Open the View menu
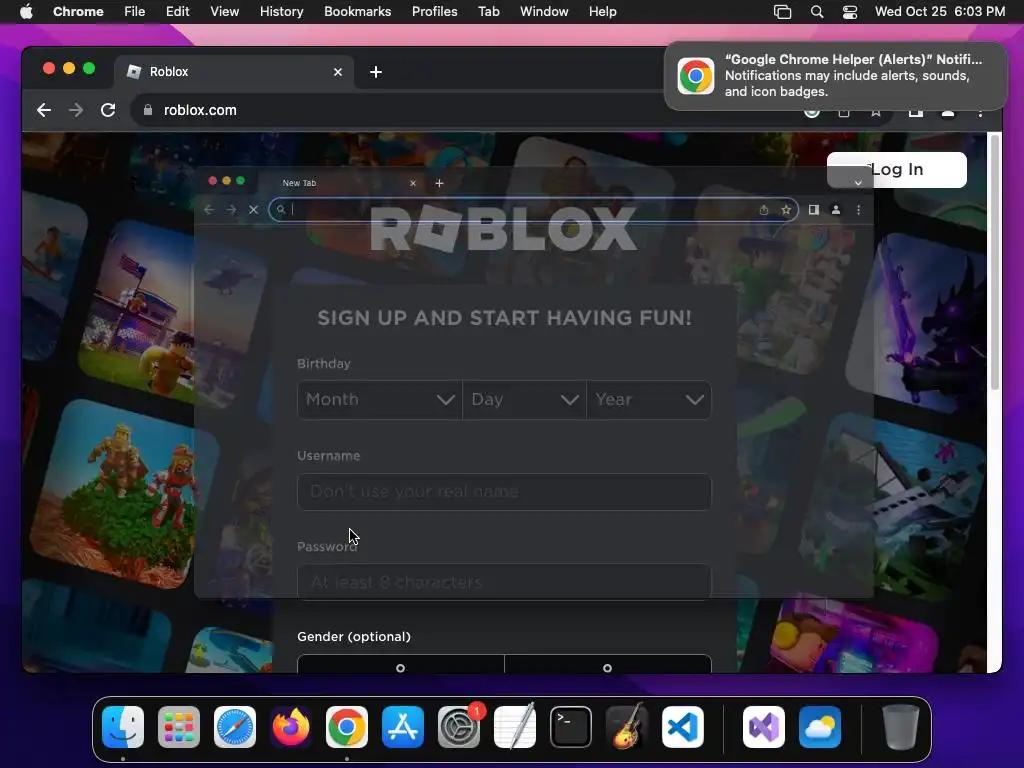Screen dimensions: 1024x768 pos(224,12)
